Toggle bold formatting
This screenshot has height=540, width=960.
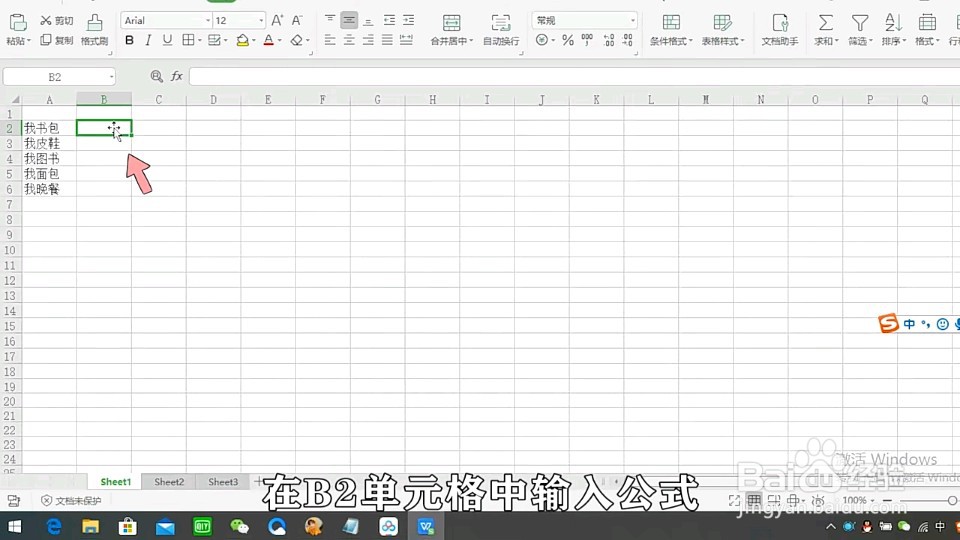pos(129,40)
